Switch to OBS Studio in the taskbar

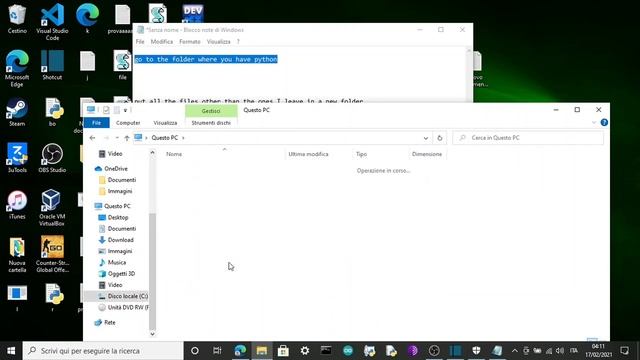pos(434,351)
